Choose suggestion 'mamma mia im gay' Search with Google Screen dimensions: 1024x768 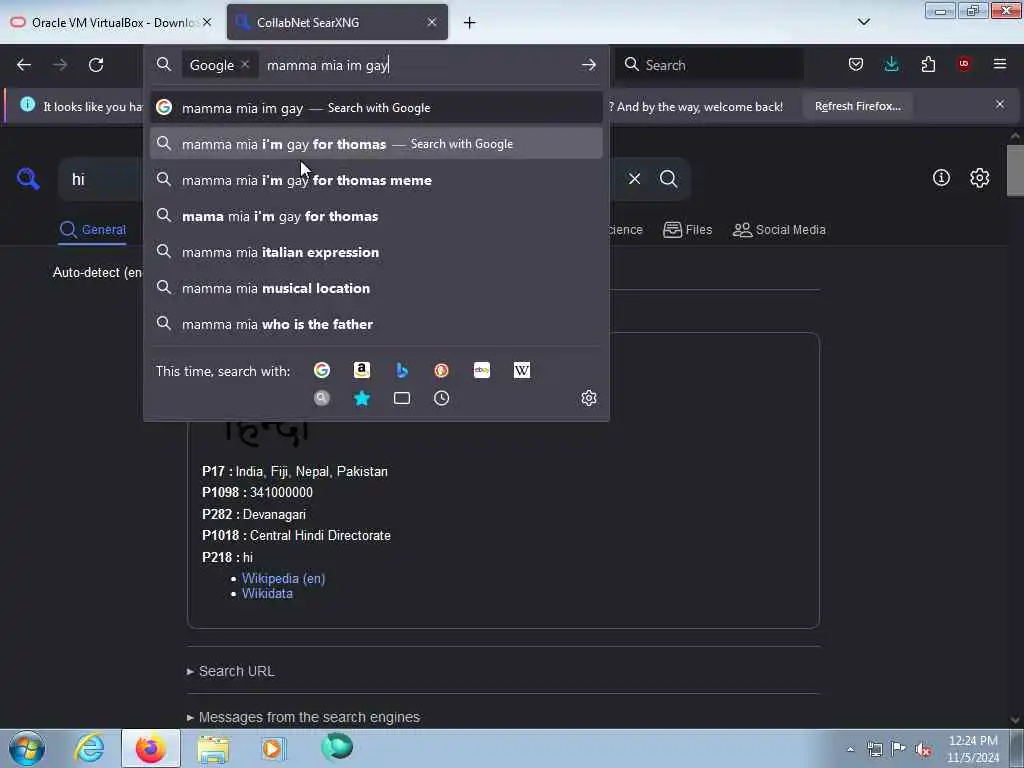[x=376, y=108]
